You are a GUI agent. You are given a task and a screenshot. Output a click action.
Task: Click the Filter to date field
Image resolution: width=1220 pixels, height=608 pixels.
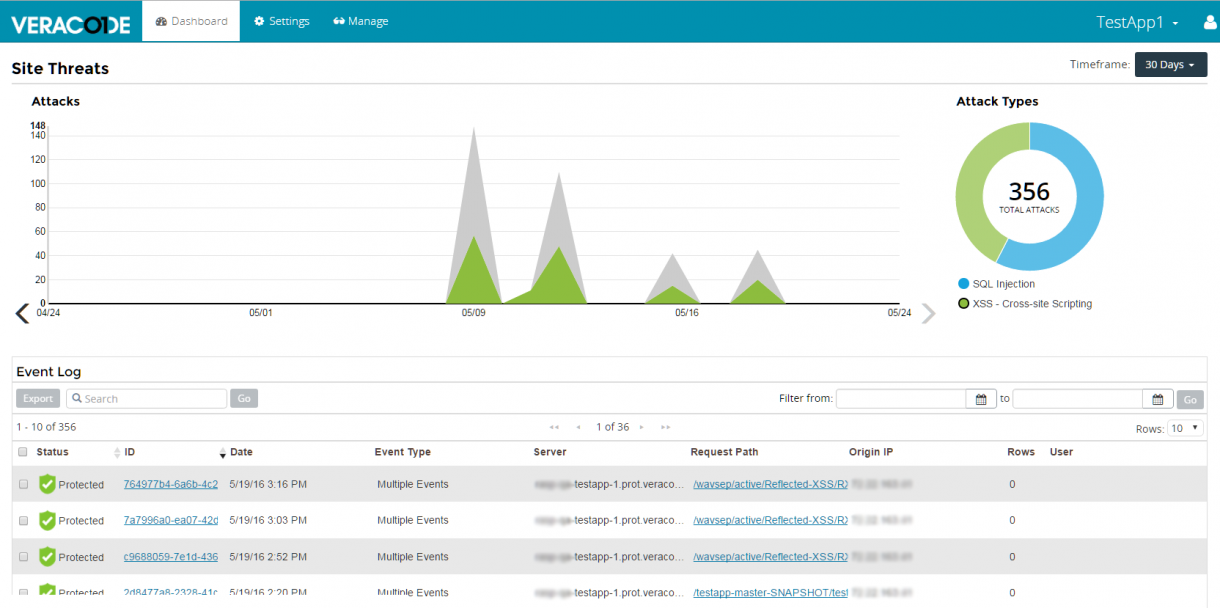click(1078, 399)
